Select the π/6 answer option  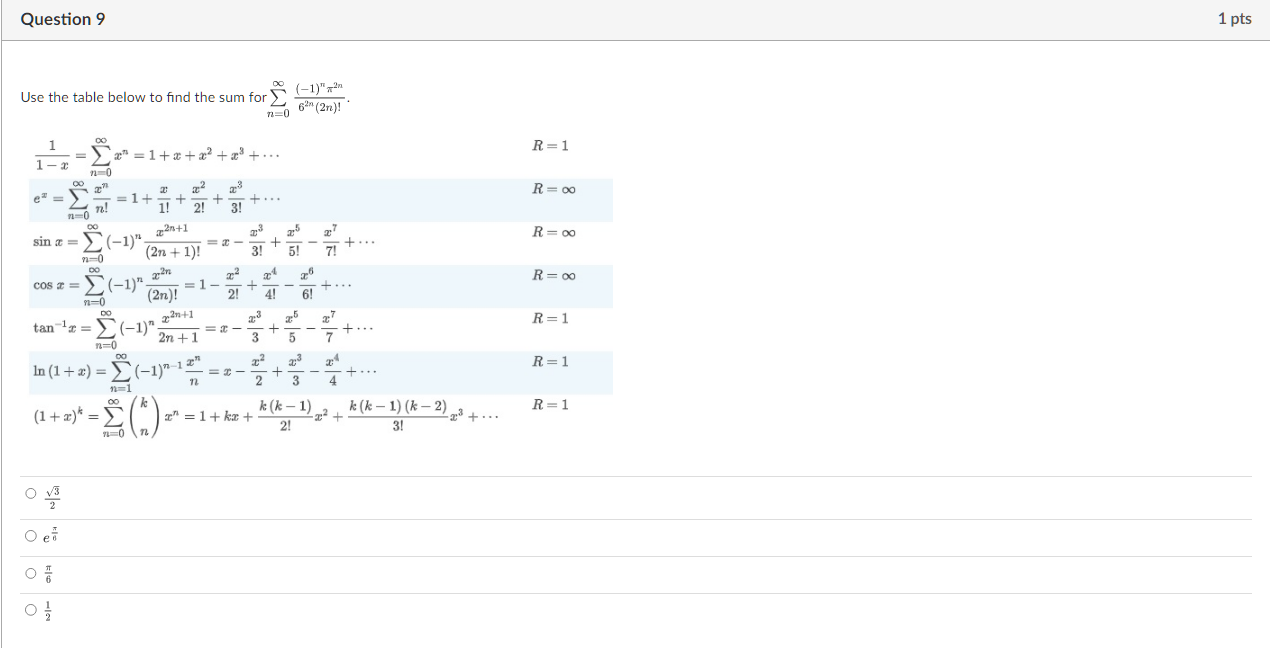[31, 571]
